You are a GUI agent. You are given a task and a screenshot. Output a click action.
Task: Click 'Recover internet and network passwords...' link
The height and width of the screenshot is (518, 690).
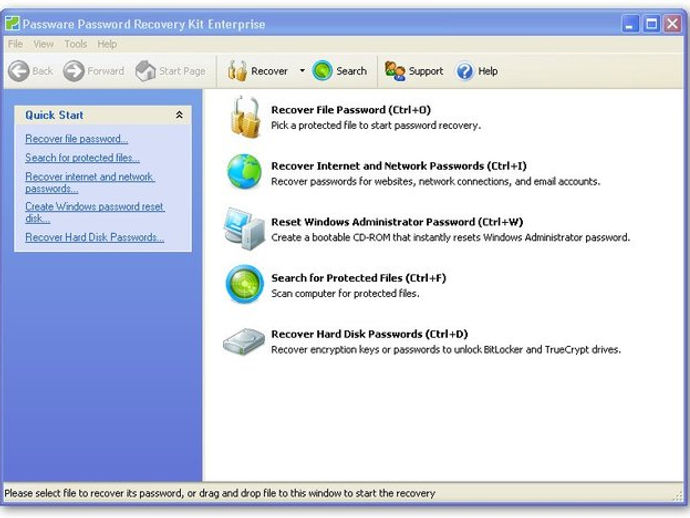coord(90,183)
